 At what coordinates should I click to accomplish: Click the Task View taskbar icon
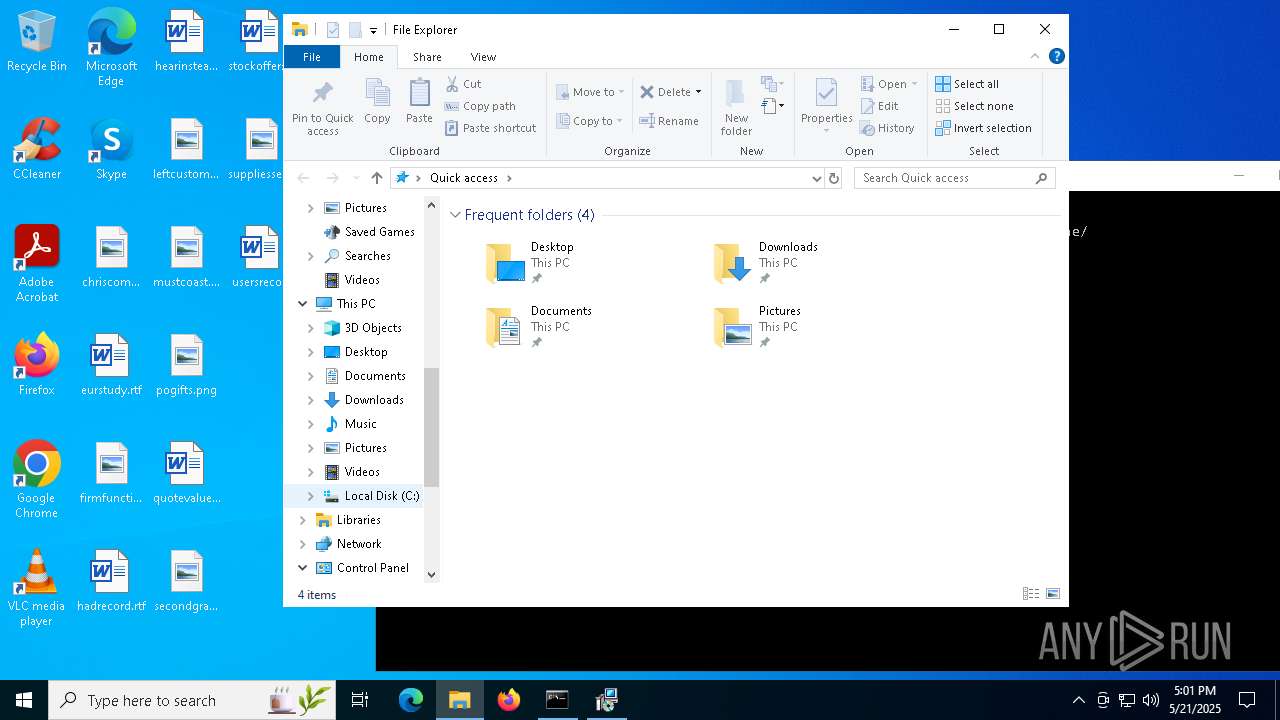(360, 700)
